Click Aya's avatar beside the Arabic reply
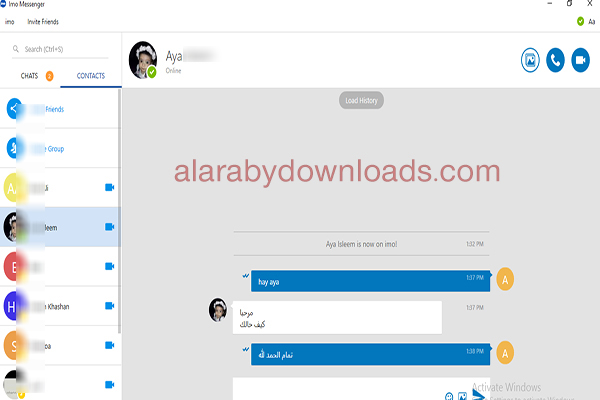The height and width of the screenshot is (400, 600). 218,310
